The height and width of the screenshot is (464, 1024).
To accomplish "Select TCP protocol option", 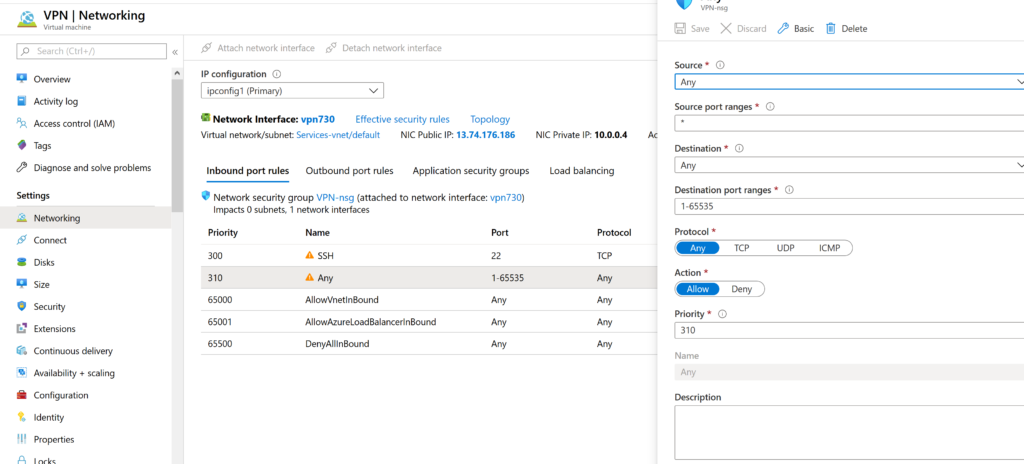I will coord(741,247).
